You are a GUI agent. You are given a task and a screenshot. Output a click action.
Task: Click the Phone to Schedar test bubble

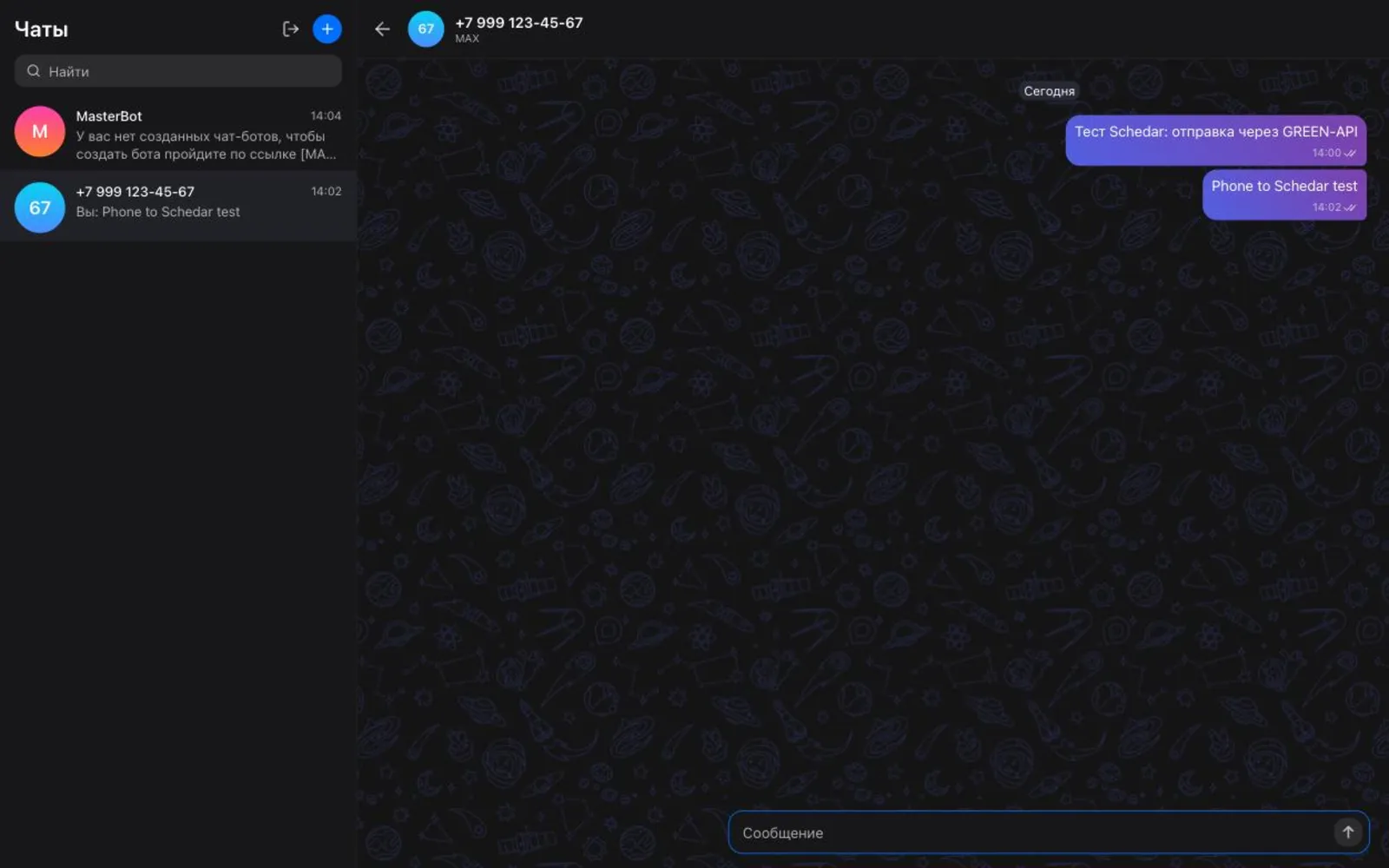tap(1284, 194)
